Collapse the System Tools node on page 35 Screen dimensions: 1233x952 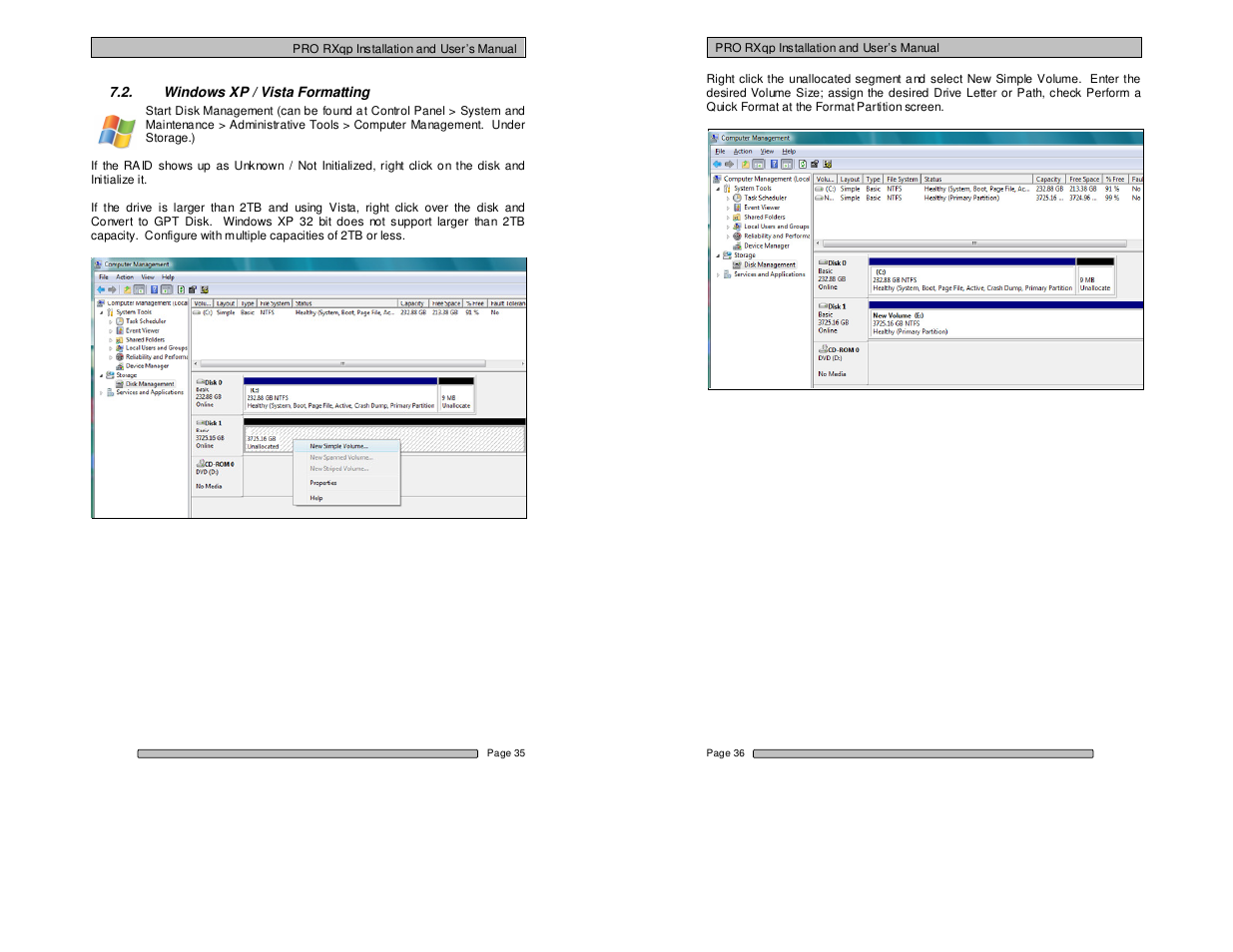click(101, 312)
